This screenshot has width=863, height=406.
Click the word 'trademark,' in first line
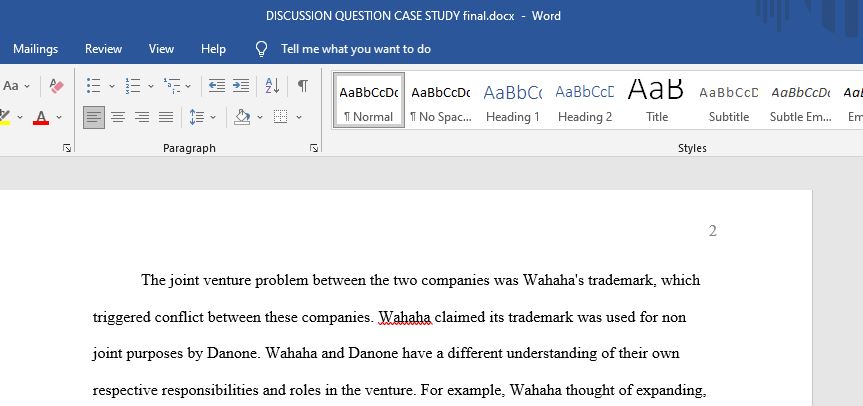click(x=622, y=281)
